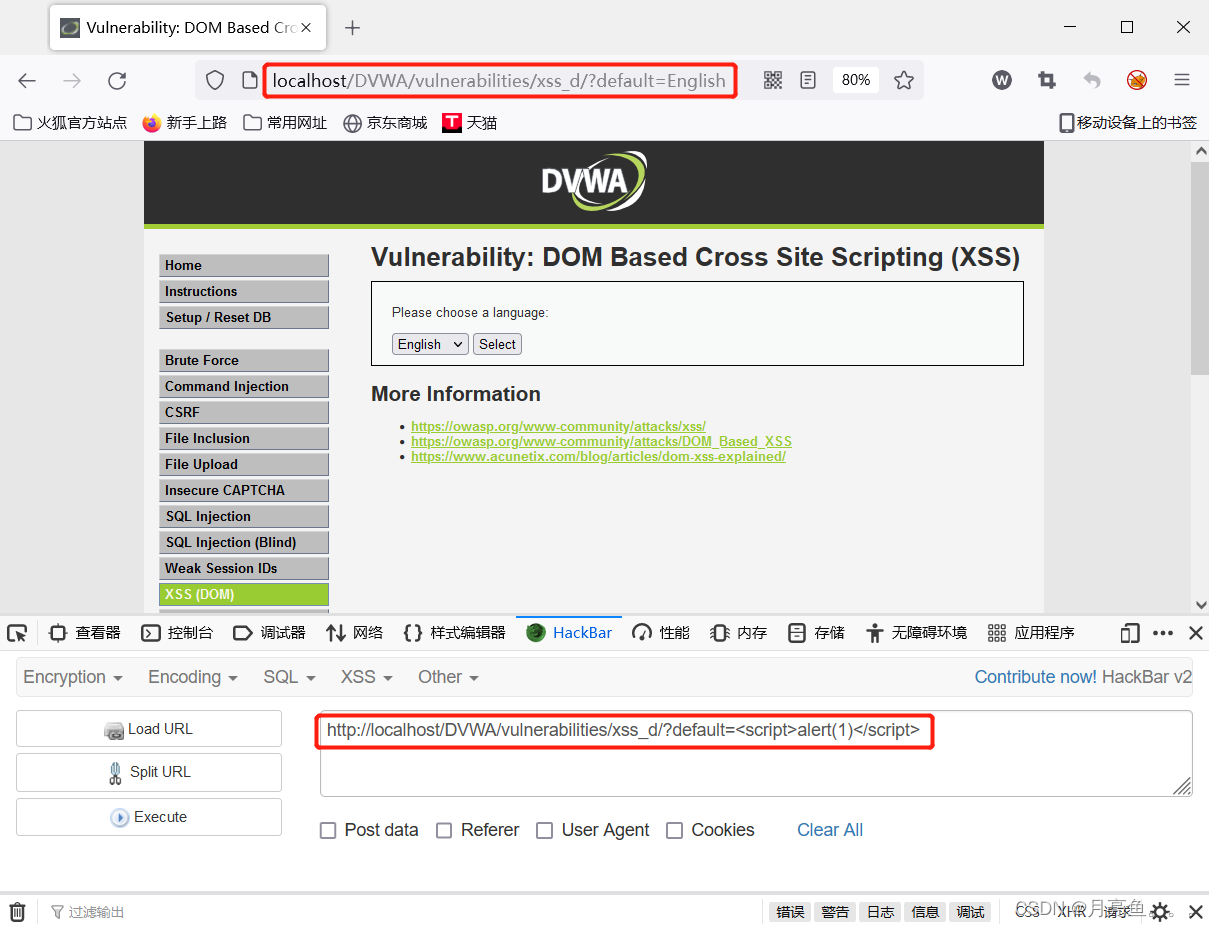Click the Split URL button

[149, 772]
